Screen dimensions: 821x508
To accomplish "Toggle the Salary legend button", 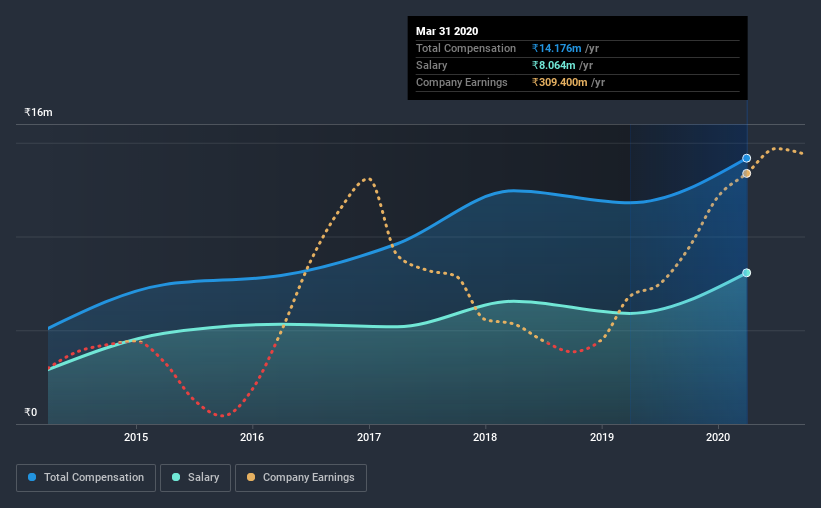I will (195, 478).
